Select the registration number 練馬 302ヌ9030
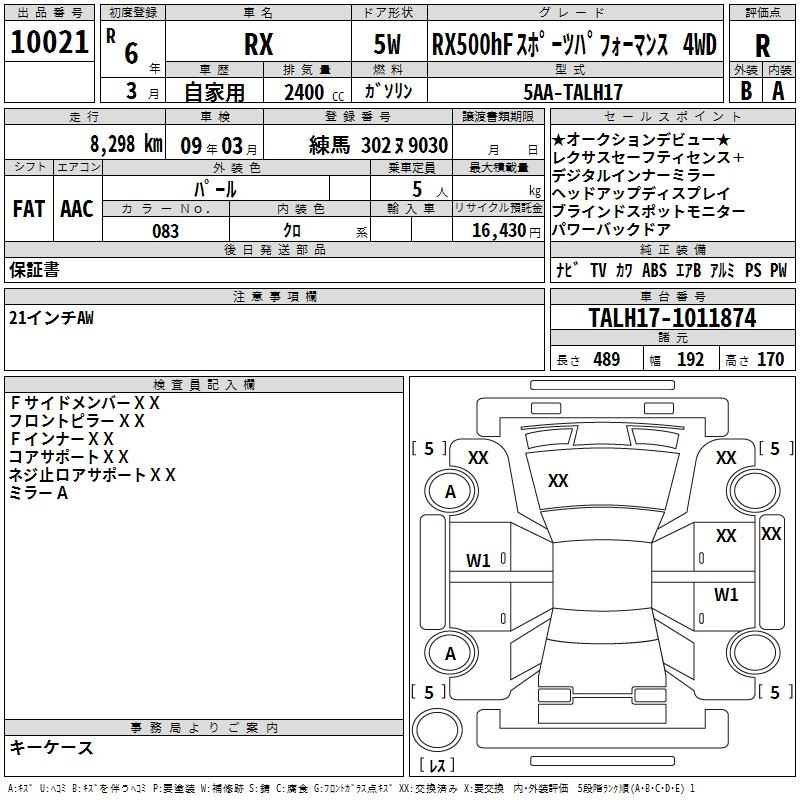Image resolution: width=800 pixels, height=800 pixels. 379,145
